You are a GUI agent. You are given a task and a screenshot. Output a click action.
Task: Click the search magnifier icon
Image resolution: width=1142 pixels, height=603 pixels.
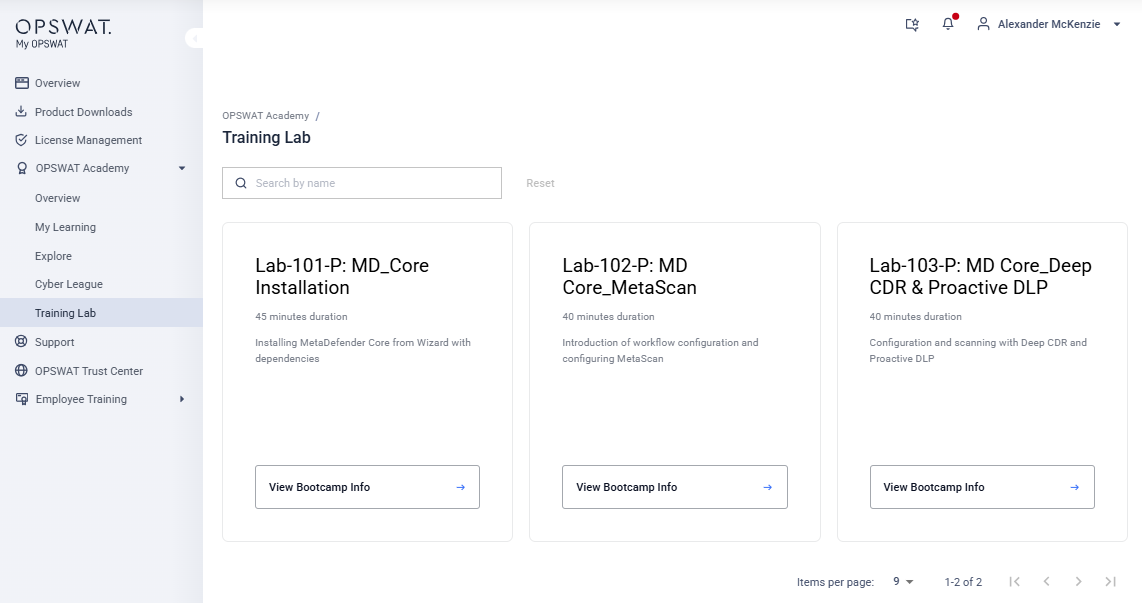(x=241, y=183)
